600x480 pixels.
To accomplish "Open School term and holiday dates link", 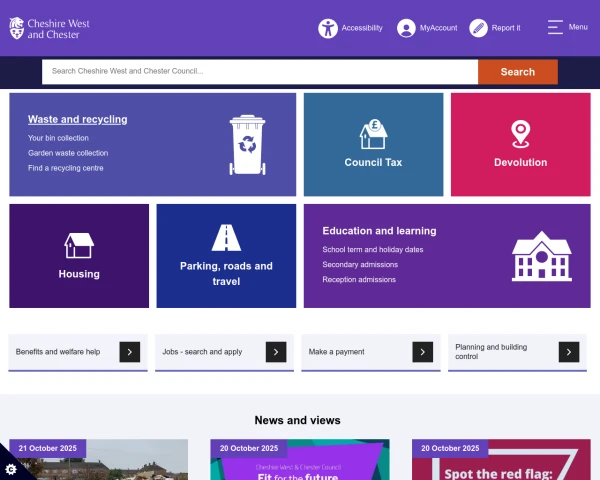I will 373,250.
